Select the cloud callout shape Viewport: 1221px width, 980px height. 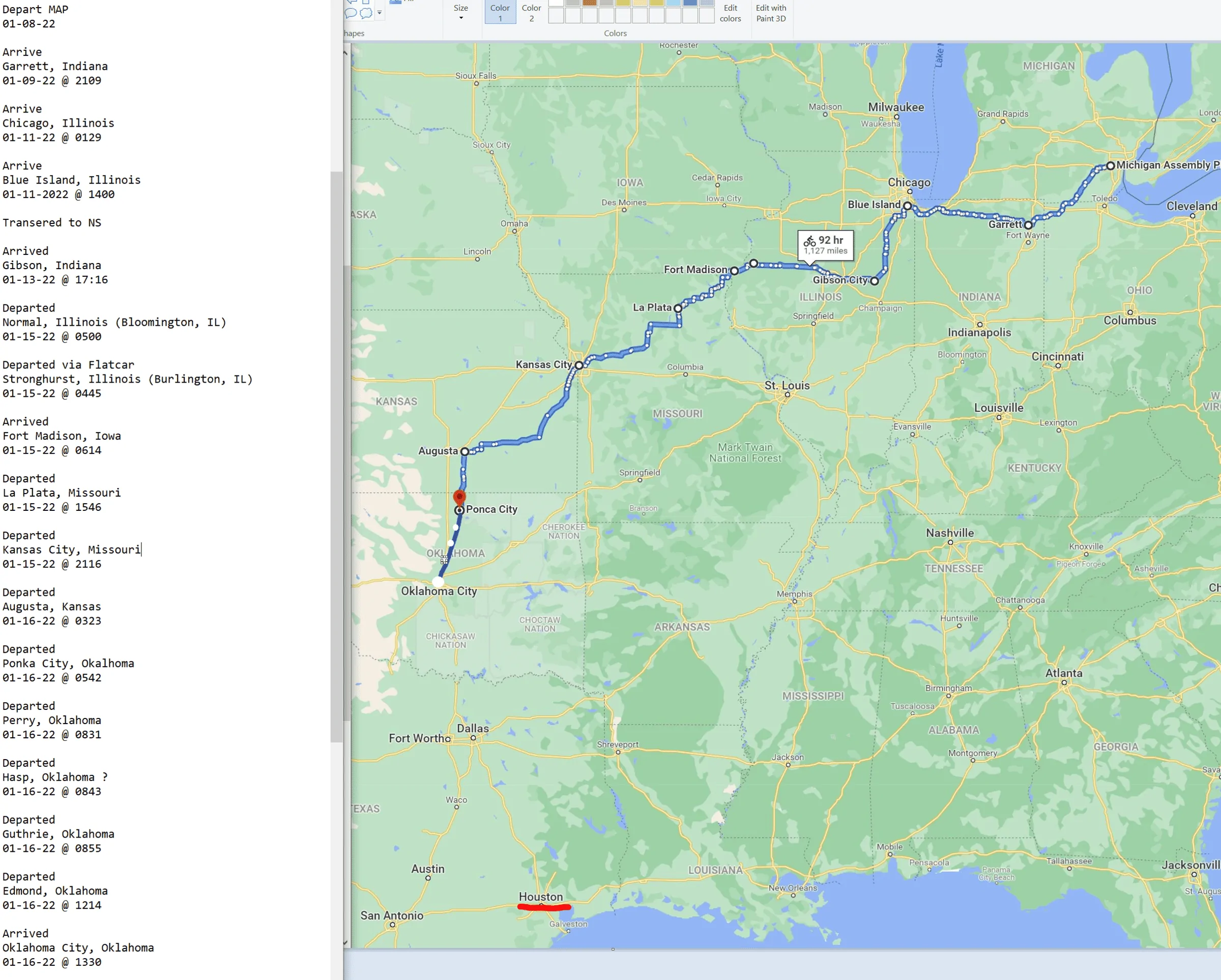366,13
